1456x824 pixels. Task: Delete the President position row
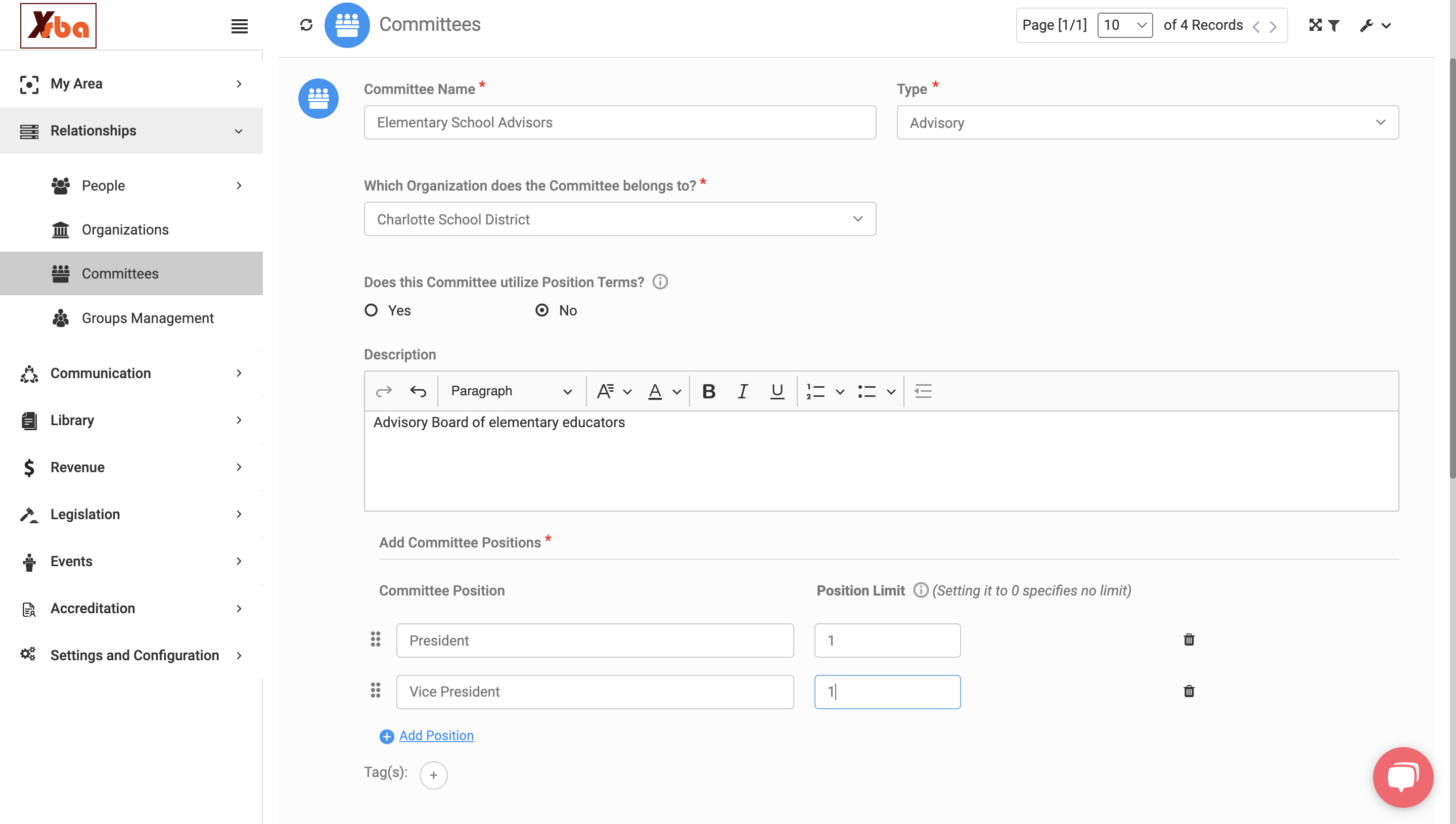(x=1189, y=639)
